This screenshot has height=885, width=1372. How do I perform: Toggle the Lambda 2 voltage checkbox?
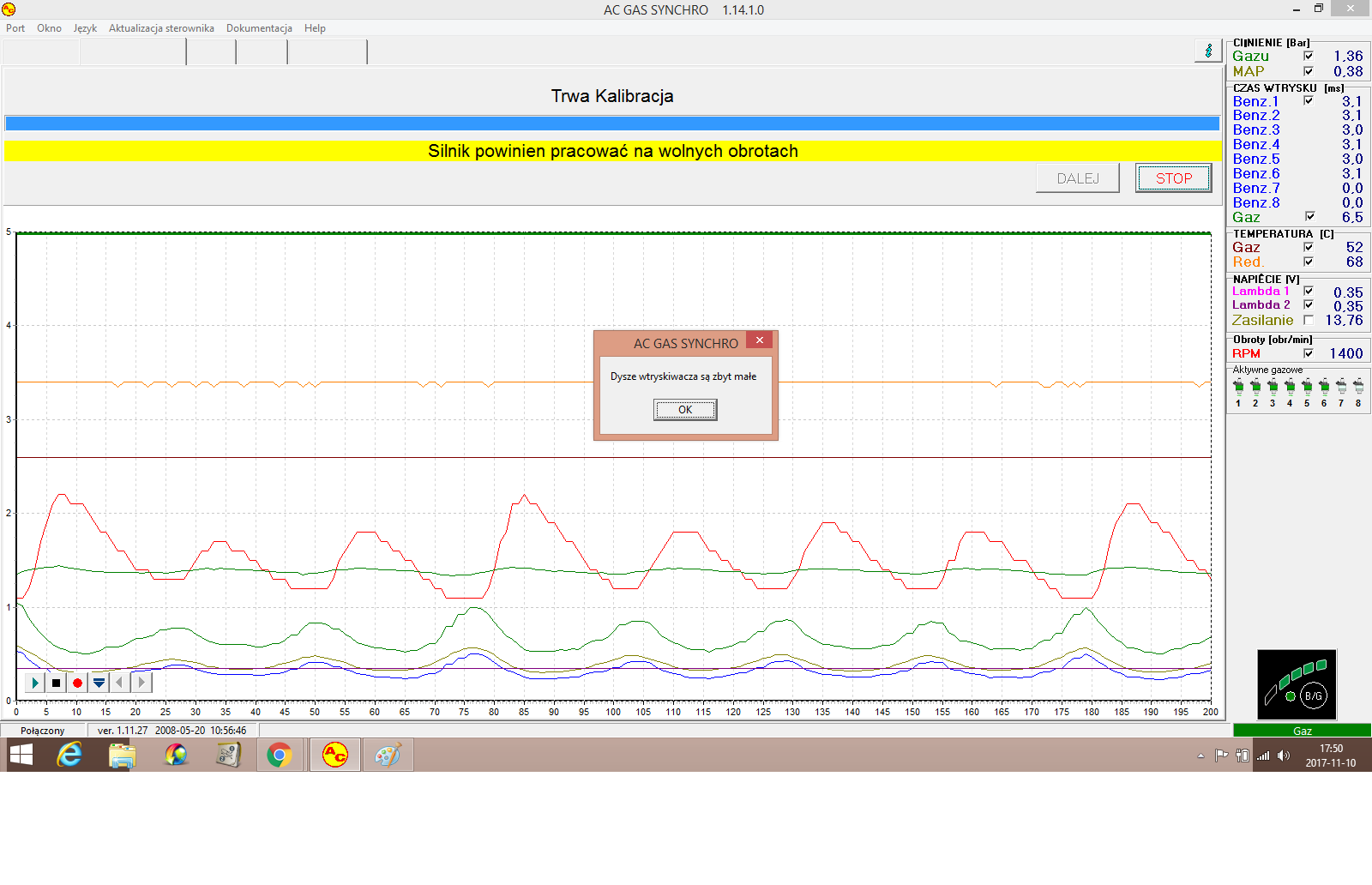[1309, 304]
